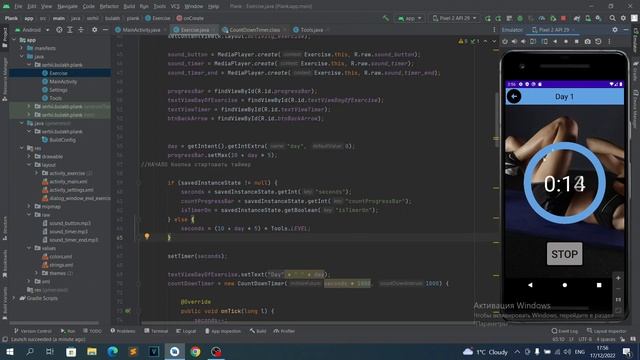
Task: Expand the drawable folder
Action: tap(29, 156)
